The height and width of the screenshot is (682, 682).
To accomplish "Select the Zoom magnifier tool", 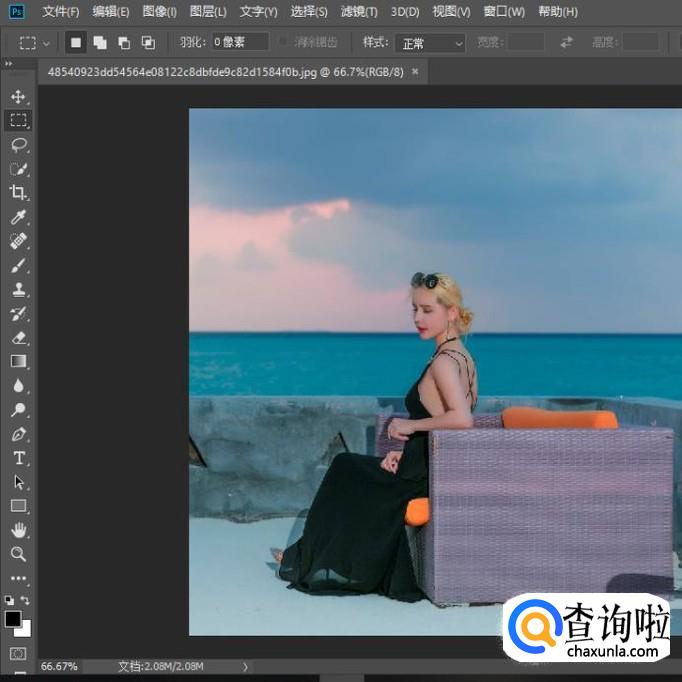I will (x=18, y=554).
